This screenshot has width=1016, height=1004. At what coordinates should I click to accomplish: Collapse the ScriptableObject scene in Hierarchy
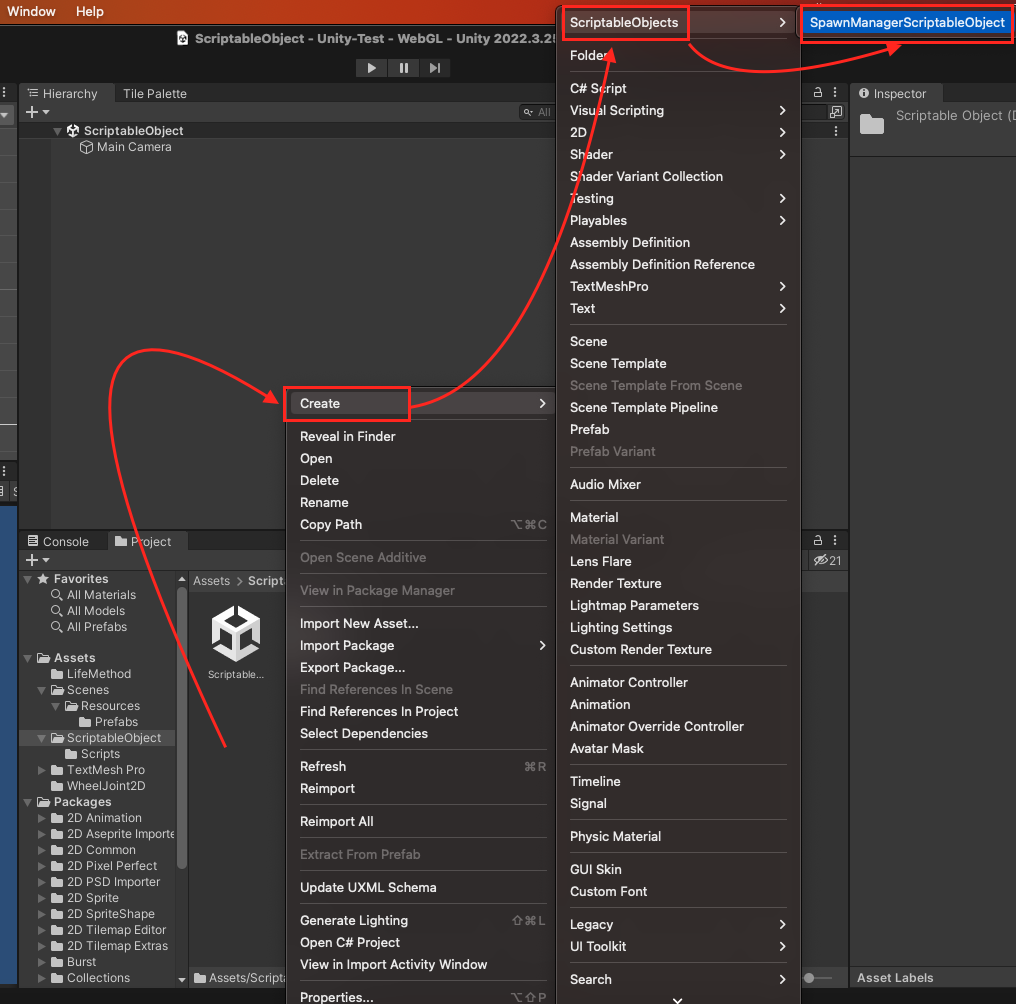[x=57, y=131]
